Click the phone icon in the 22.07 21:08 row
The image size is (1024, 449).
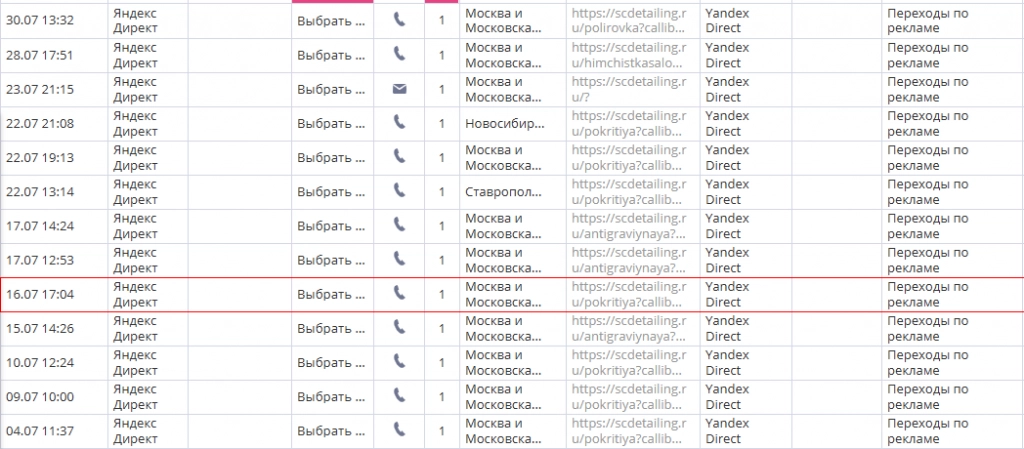coord(399,123)
